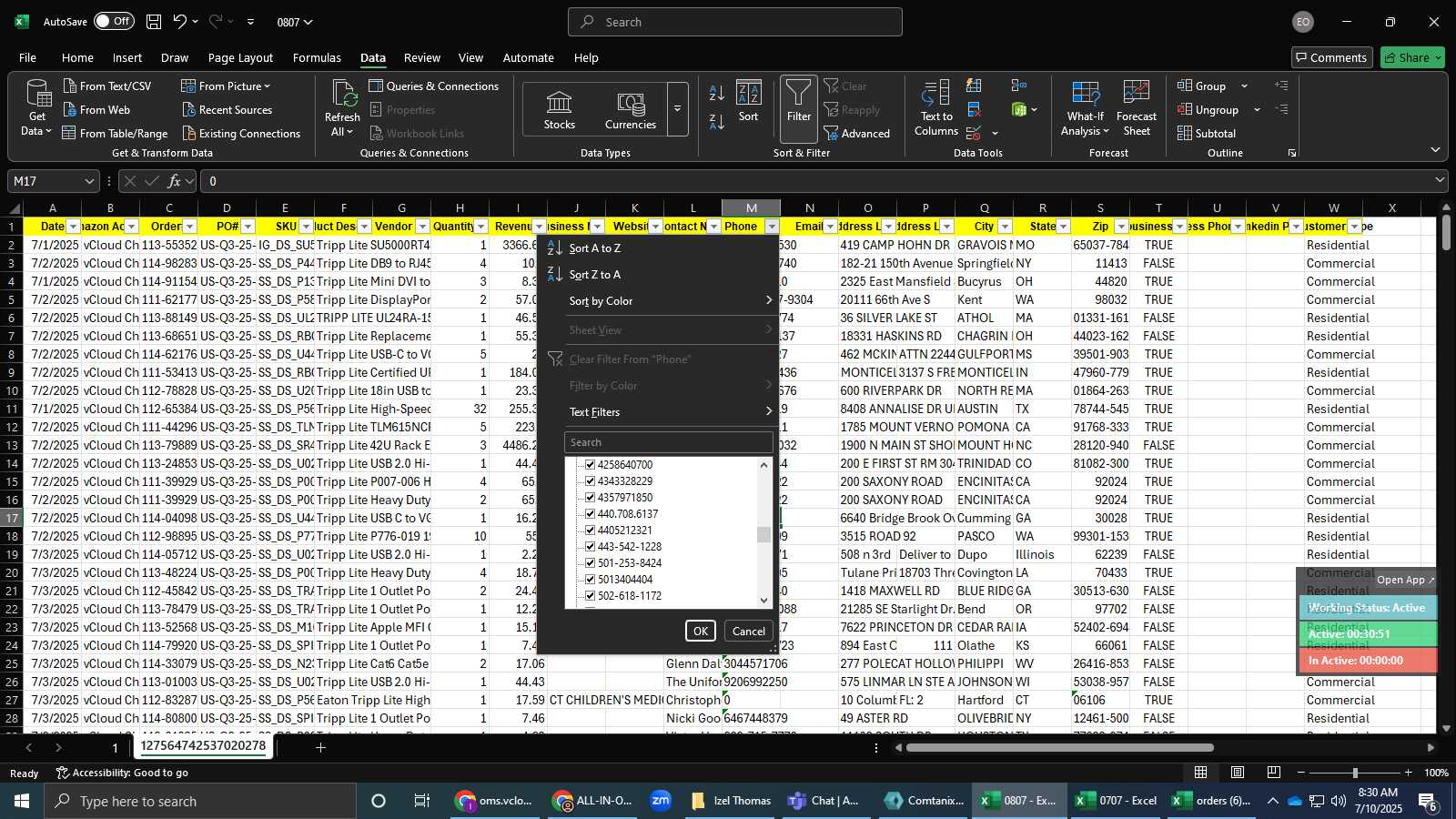Click the Subtotal tool
The height and width of the screenshot is (819, 1456).
pos(1207,133)
